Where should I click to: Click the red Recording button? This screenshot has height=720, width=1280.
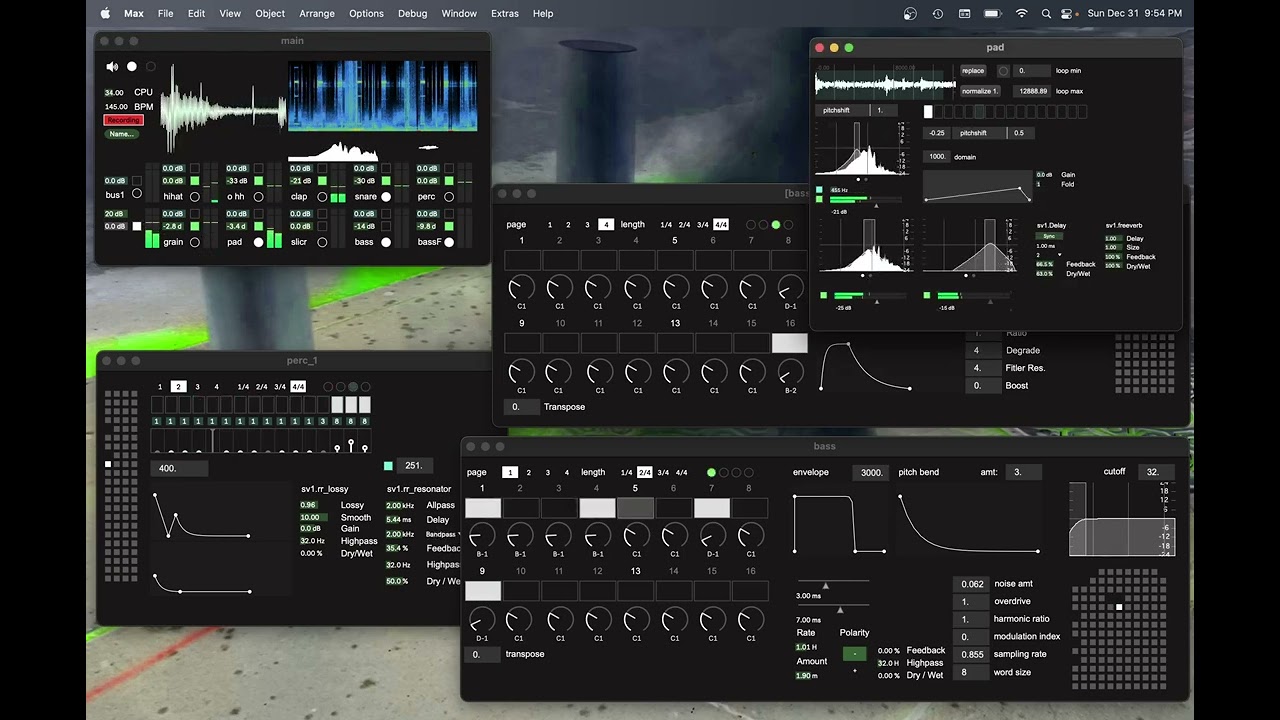pos(123,120)
